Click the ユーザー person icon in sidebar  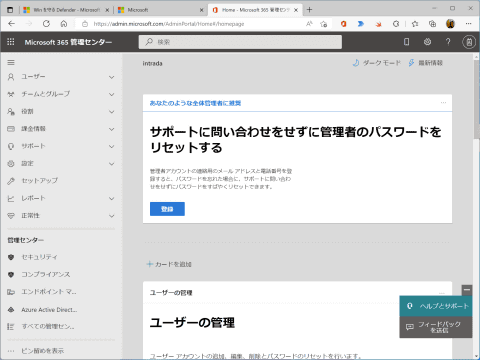[x=11, y=77]
